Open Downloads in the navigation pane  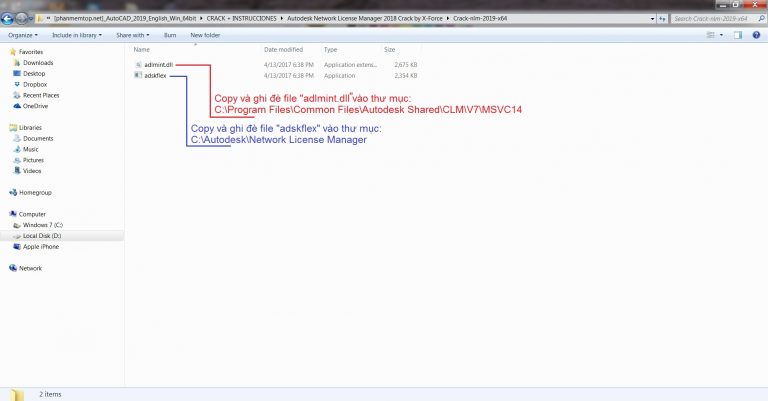coord(38,63)
